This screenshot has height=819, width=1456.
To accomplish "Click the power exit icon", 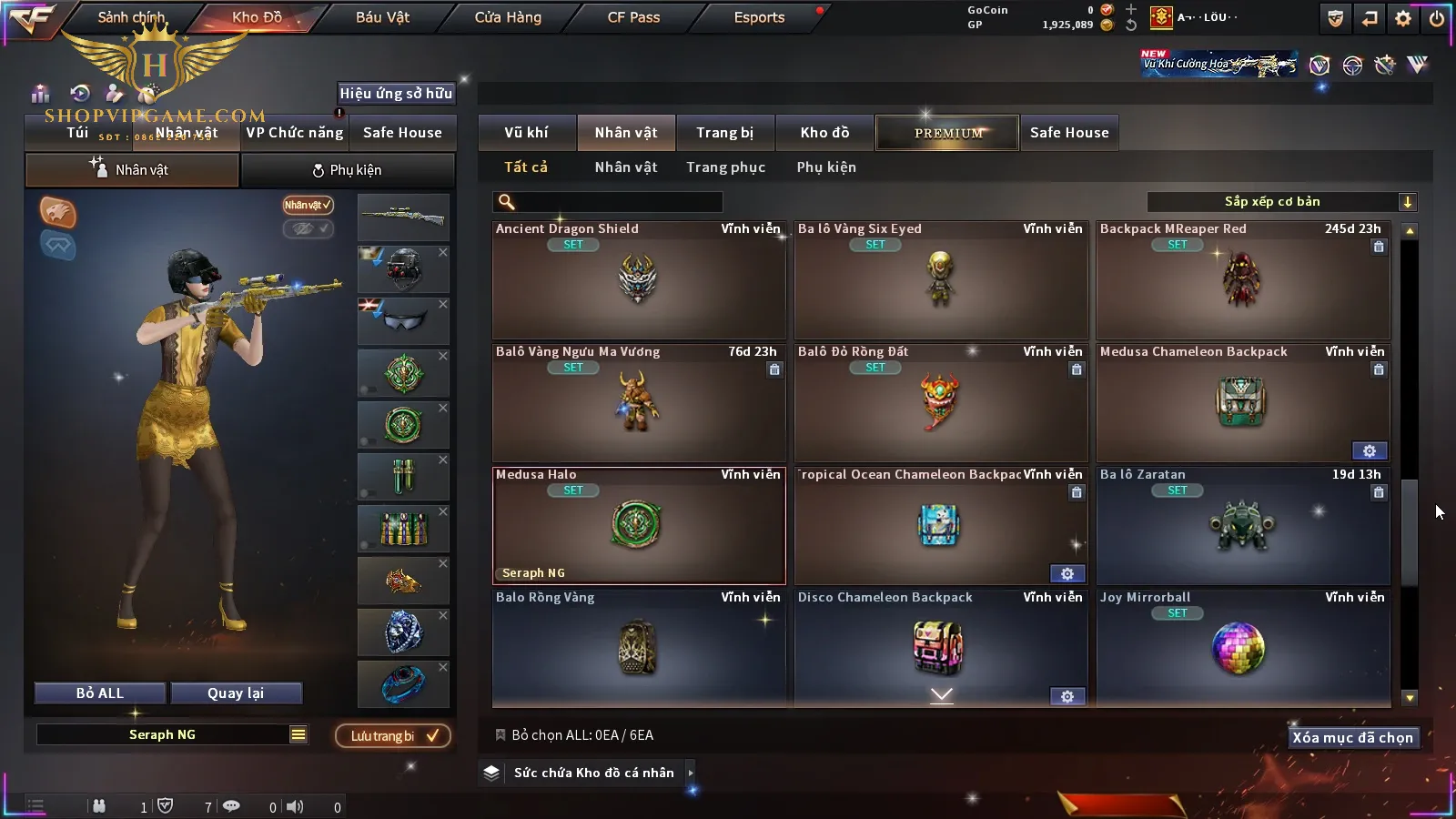I will point(1437,18).
